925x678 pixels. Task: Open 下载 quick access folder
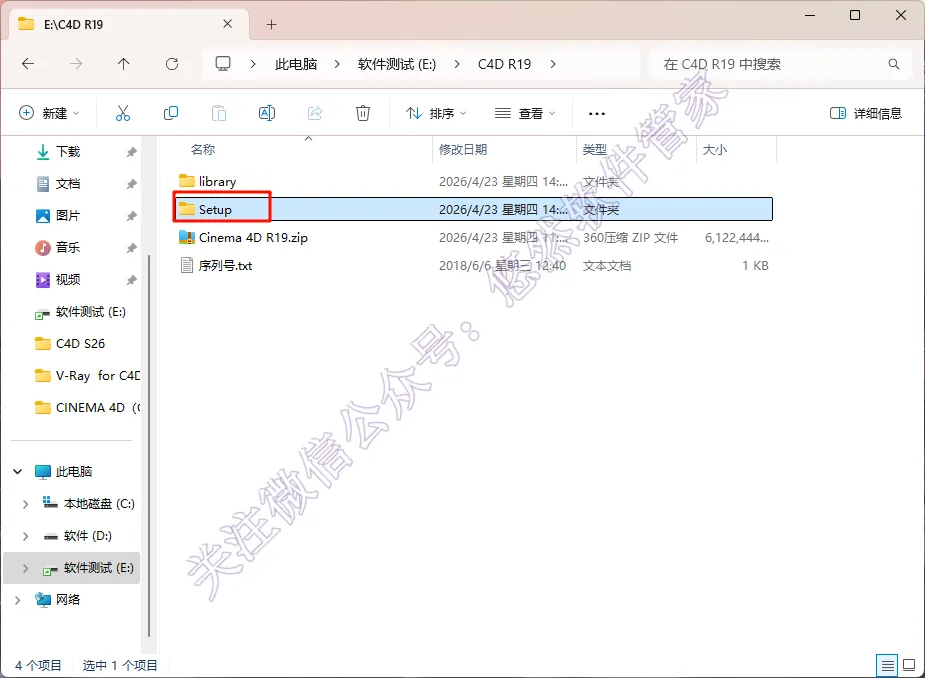(68, 152)
